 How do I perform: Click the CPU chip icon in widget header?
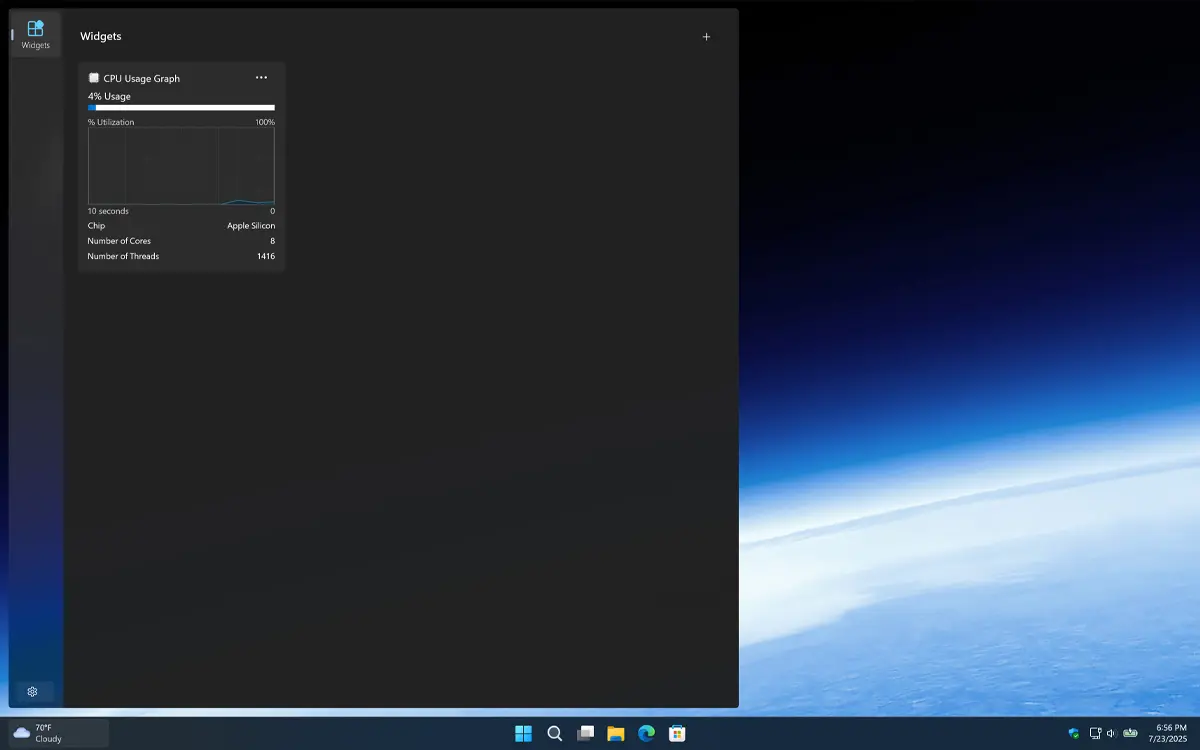93,78
